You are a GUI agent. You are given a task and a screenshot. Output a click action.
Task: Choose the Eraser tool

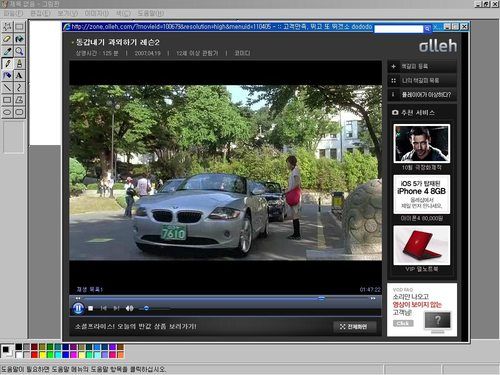click(x=7, y=39)
